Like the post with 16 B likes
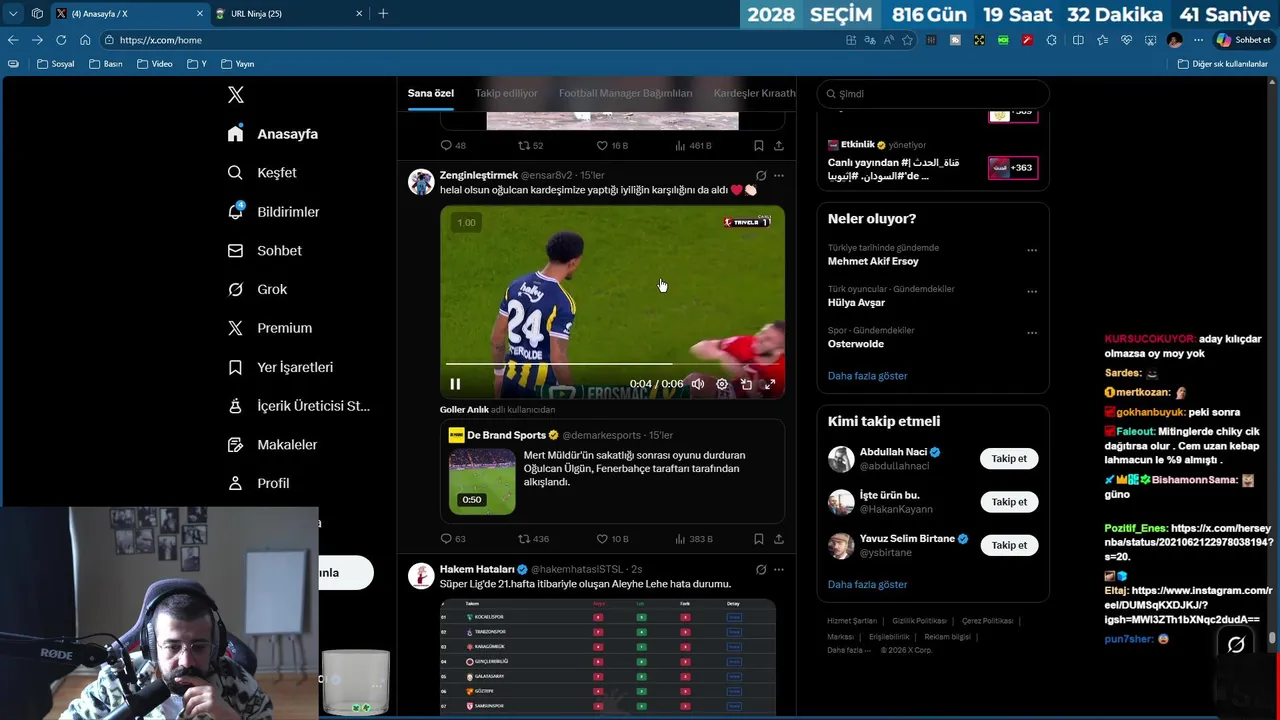Viewport: 1280px width, 720px height. point(612,146)
